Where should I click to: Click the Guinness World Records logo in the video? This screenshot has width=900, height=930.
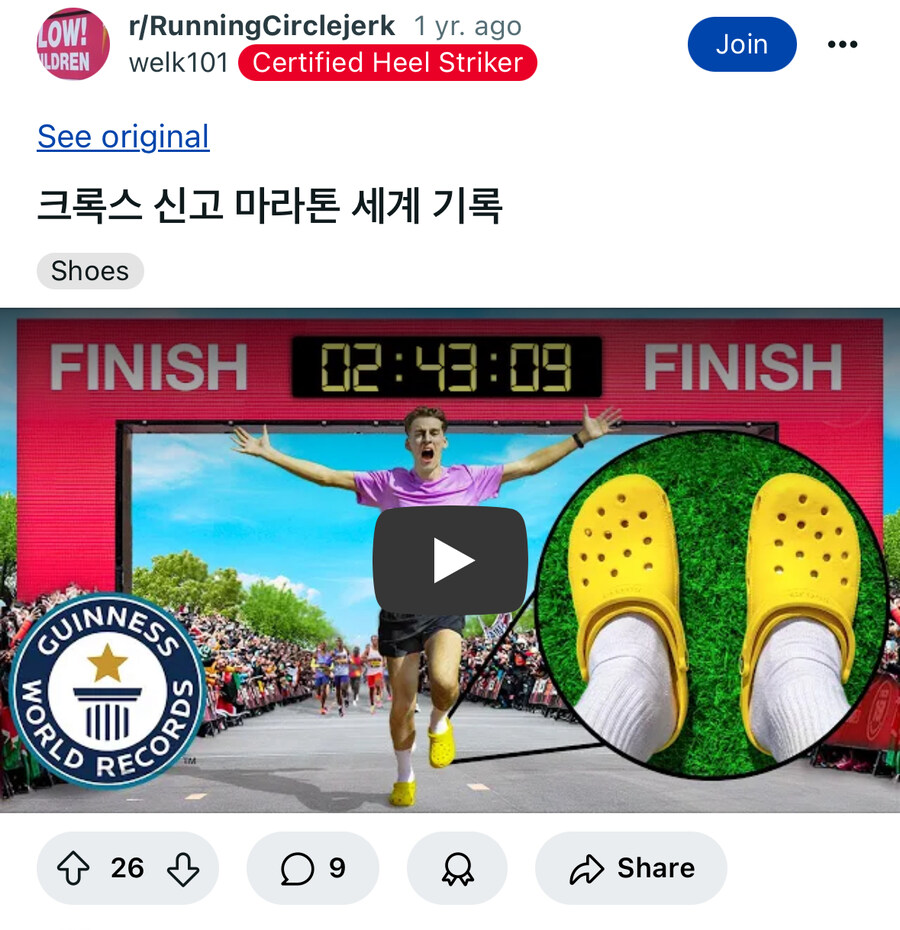point(107,690)
